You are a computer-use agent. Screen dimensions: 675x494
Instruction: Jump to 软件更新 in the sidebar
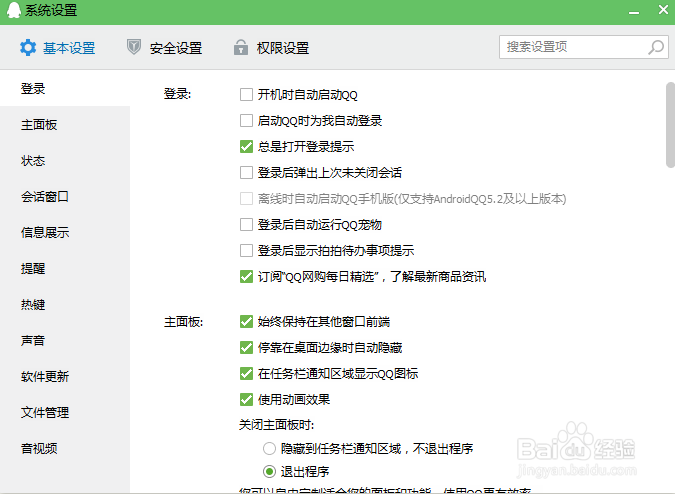[x=65, y=377]
